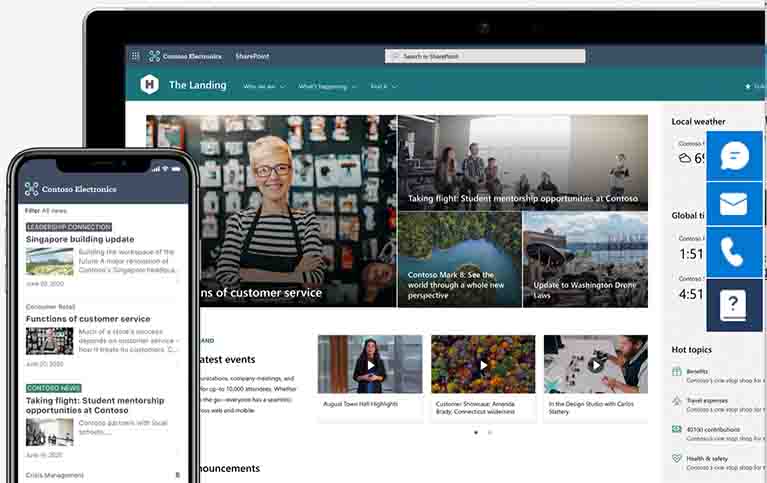Image resolution: width=767 pixels, height=483 pixels.
Task: Play the August Town Hall Highlights video
Action: (370, 365)
